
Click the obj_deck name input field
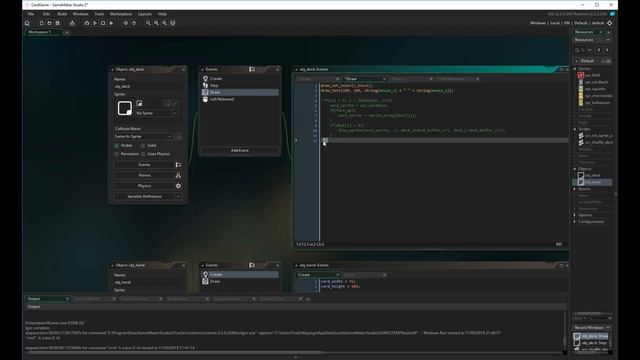pyautogui.click(x=147, y=87)
